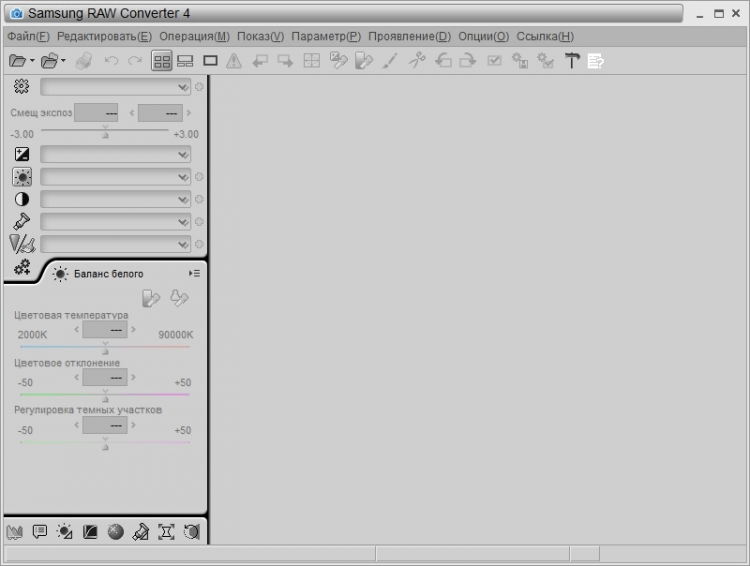Open the Параметр menu
Screen dimensions: 750x566
coord(326,36)
